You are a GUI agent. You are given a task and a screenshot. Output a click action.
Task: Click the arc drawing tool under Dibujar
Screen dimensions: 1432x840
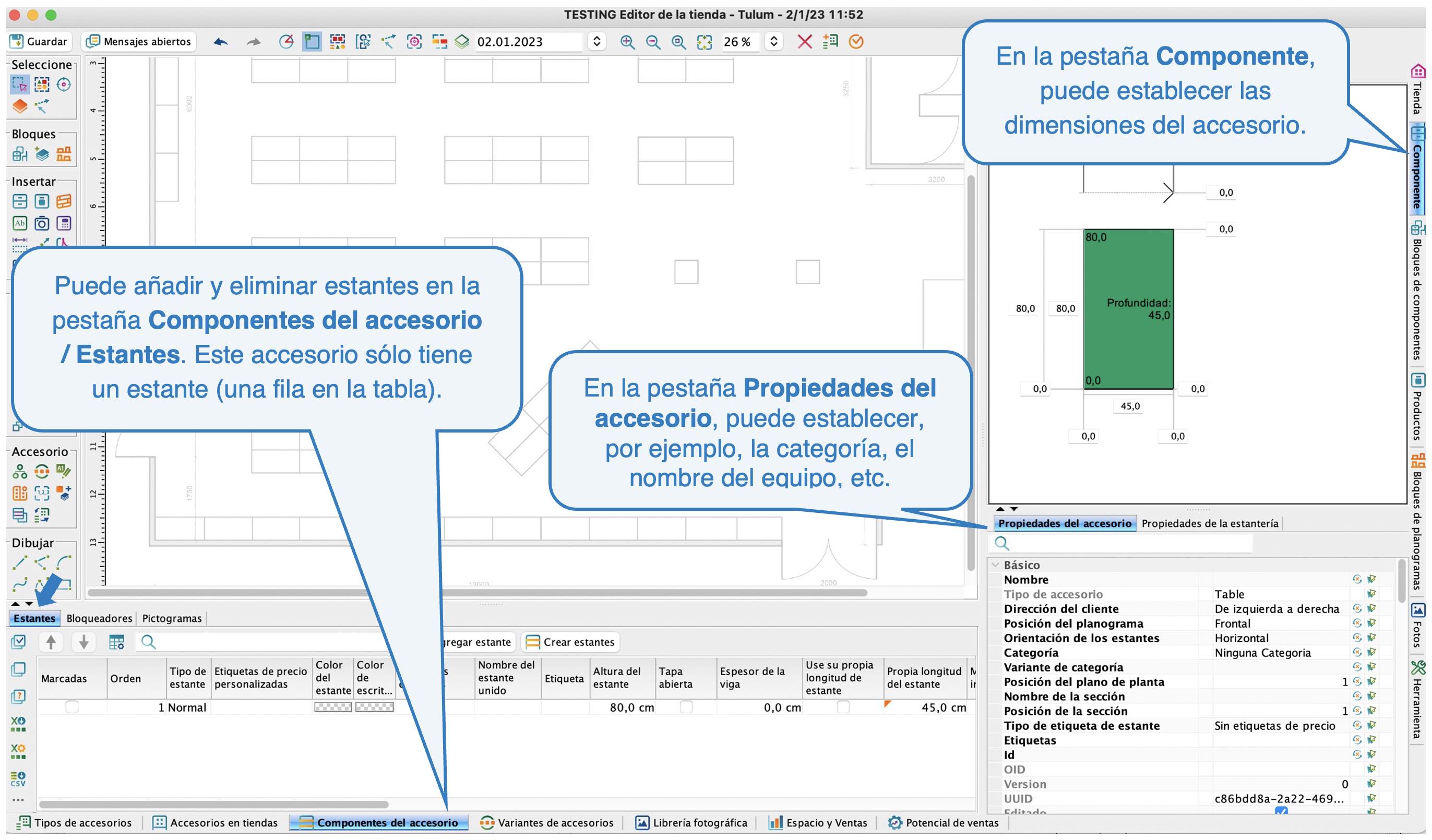coord(64,563)
